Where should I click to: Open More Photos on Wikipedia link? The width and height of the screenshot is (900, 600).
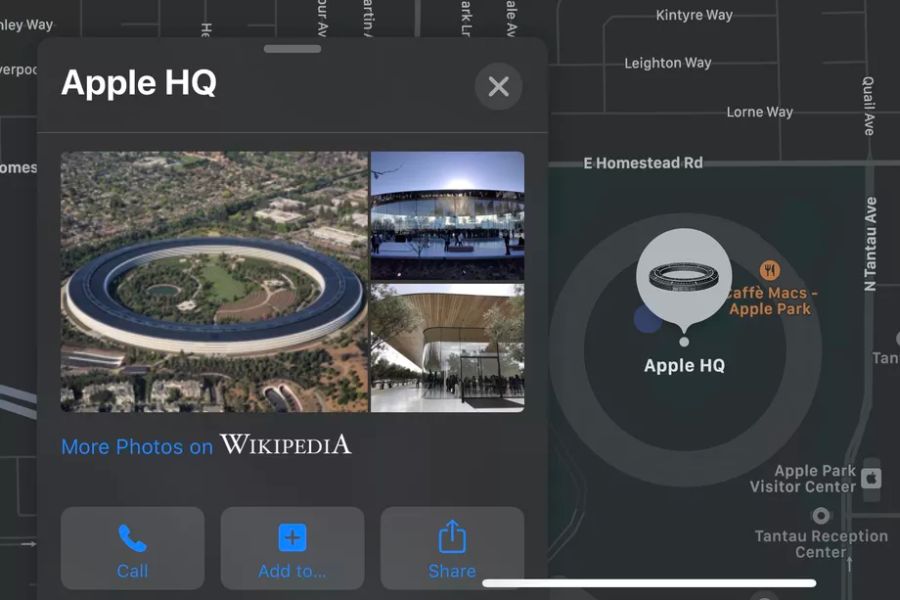(206, 446)
